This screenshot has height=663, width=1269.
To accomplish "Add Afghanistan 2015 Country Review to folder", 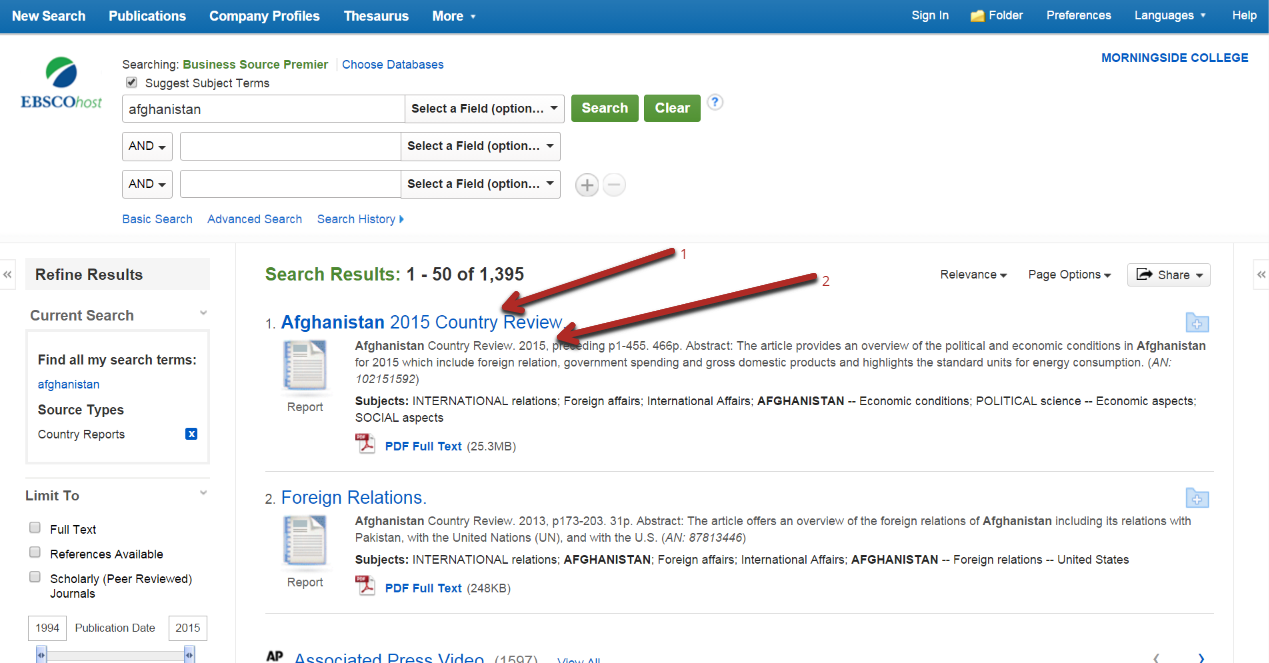I will tap(1197, 322).
